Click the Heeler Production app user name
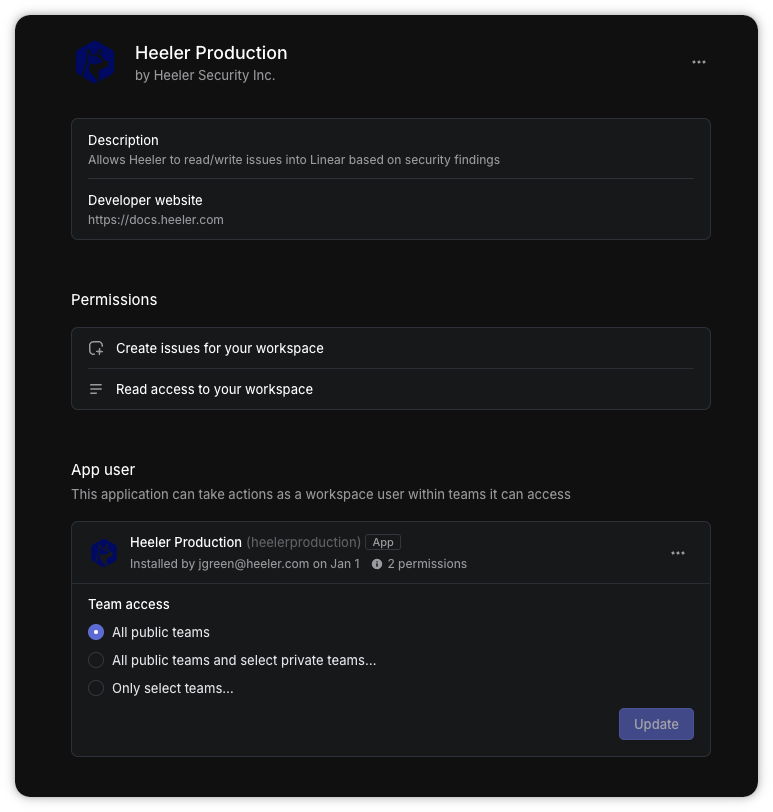Viewport: 773px width, 812px height. coord(186,542)
